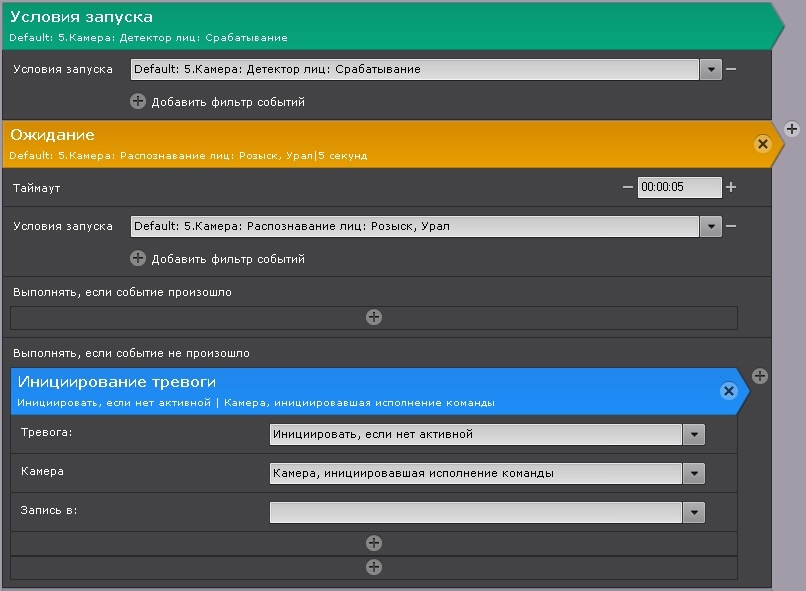This screenshot has width=806, height=591.
Task: Open the empty 'Запись в' dropdown
Action: click(694, 513)
